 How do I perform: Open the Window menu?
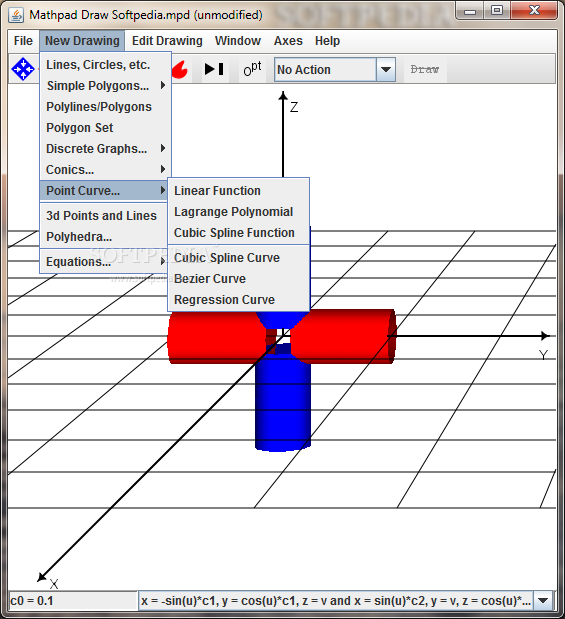pyautogui.click(x=238, y=41)
